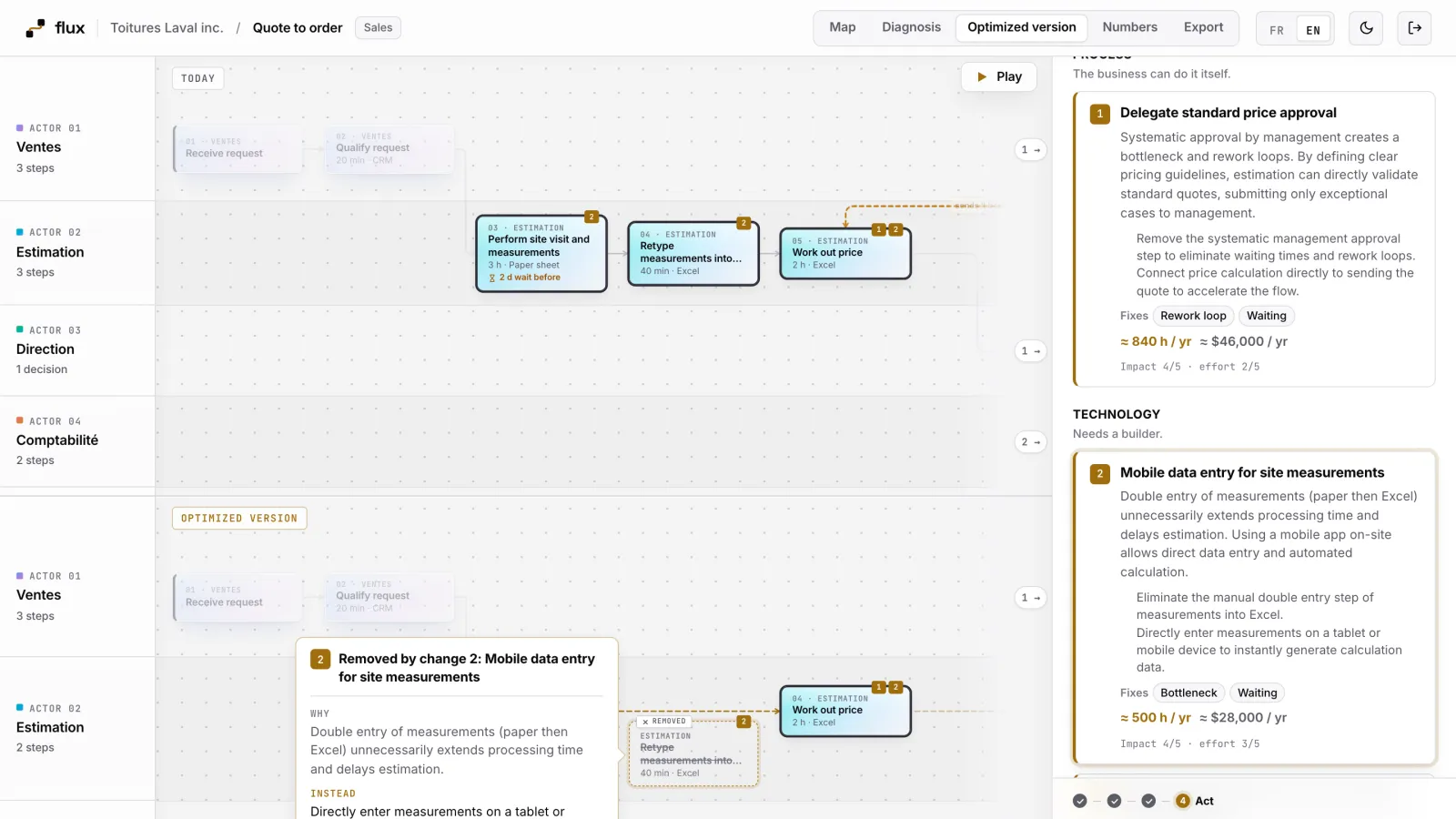The image size is (1456, 819).
Task: Expand the 1 → chip in Today Ventes lane
Action: tap(1030, 150)
